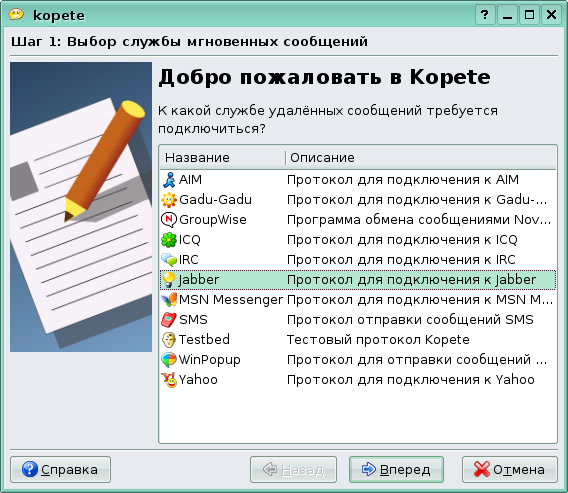Click truncated description in WinPopup row
This screenshot has width=568, height=493.
(x=417, y=360)
